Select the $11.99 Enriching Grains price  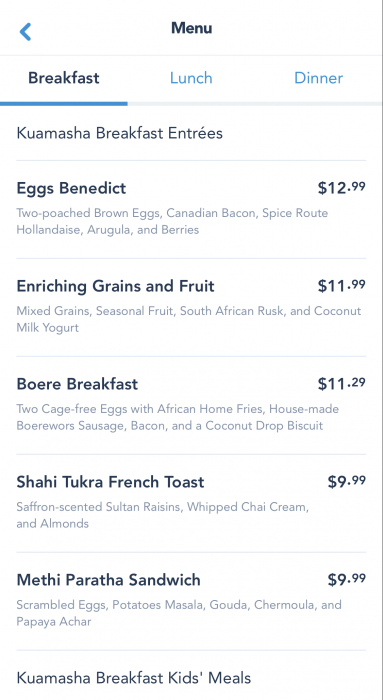[341, 286]
